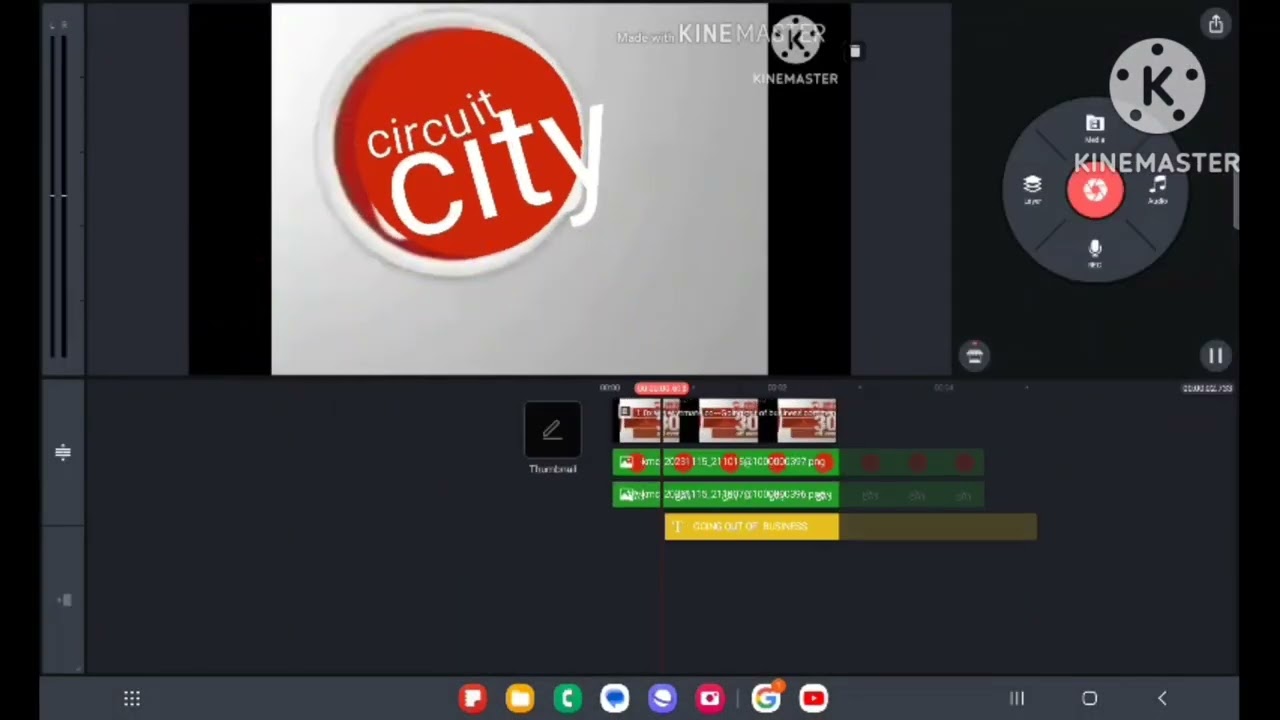The image size is (1280, 720).
Task: Pause the preview playback
Action: (x=1216, y=355)
